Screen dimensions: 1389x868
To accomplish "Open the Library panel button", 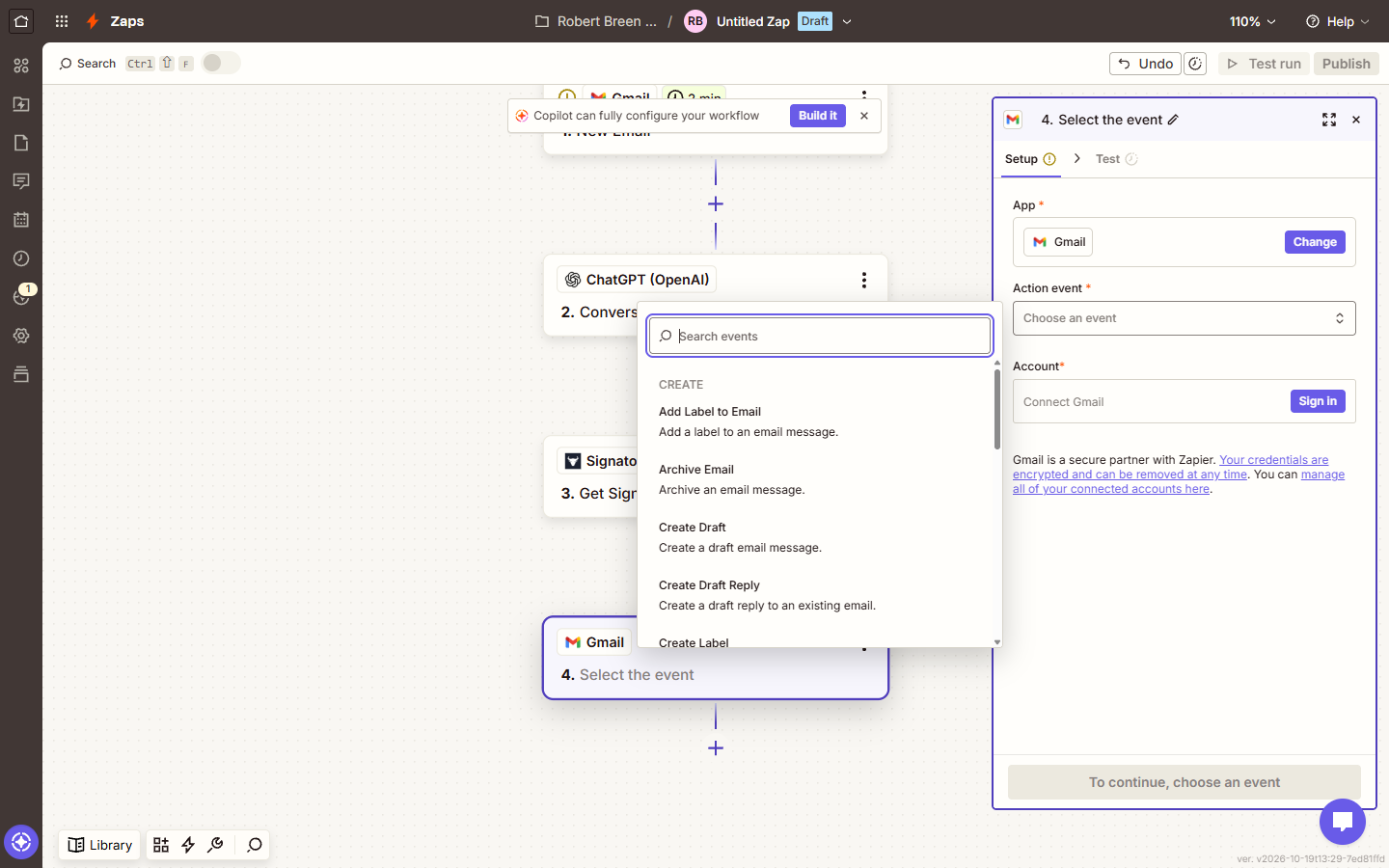I will pos(99,845).
